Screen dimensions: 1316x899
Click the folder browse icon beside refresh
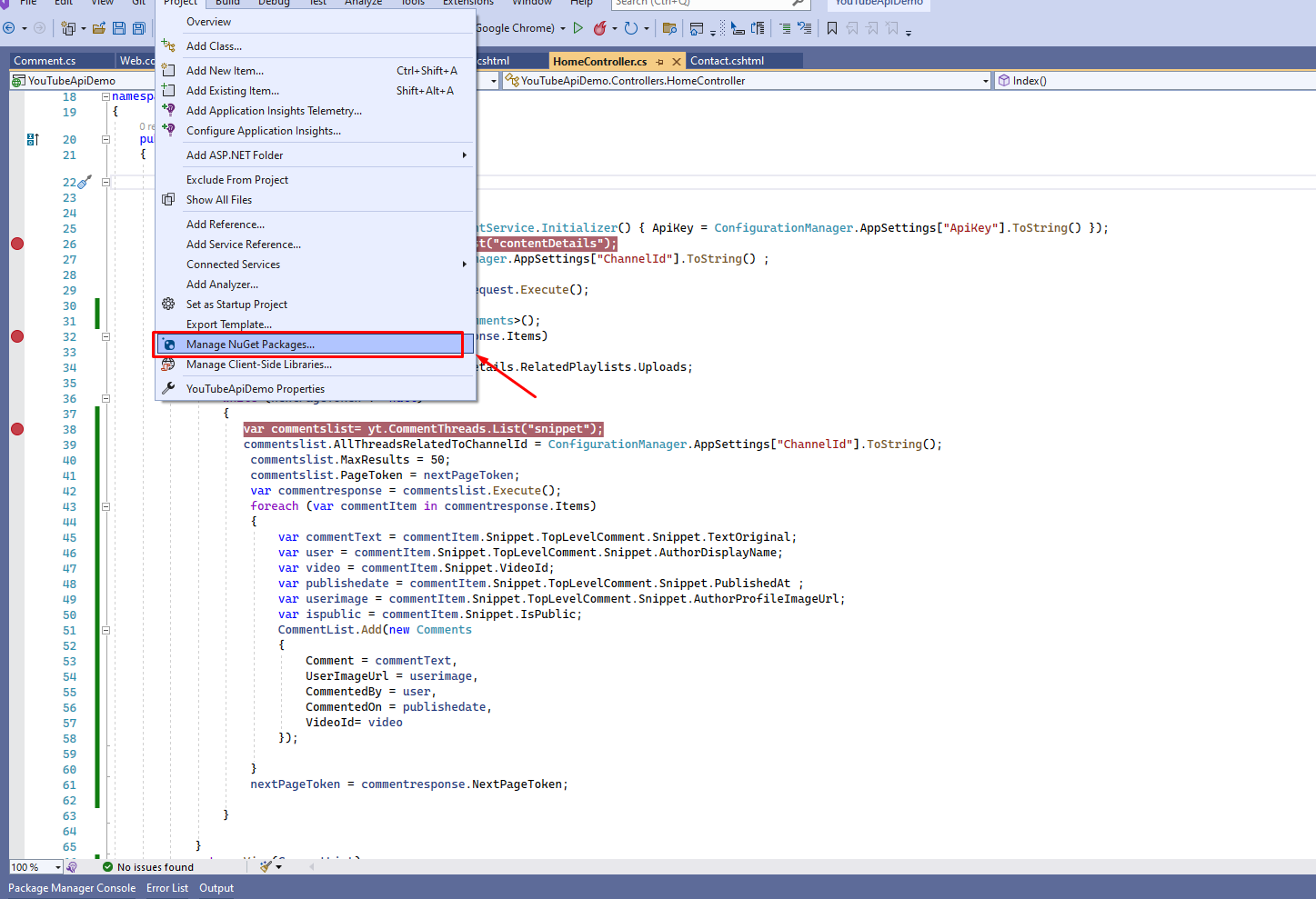pos(669,28)
